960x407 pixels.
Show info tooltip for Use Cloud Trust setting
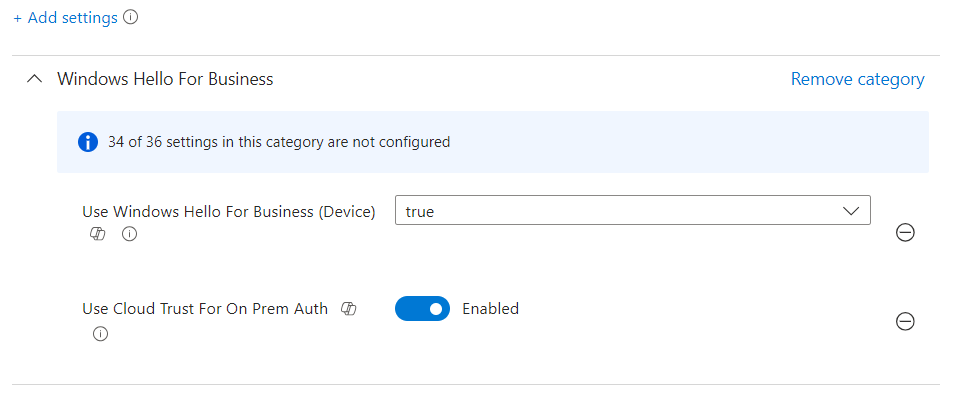tap(100, 334)
